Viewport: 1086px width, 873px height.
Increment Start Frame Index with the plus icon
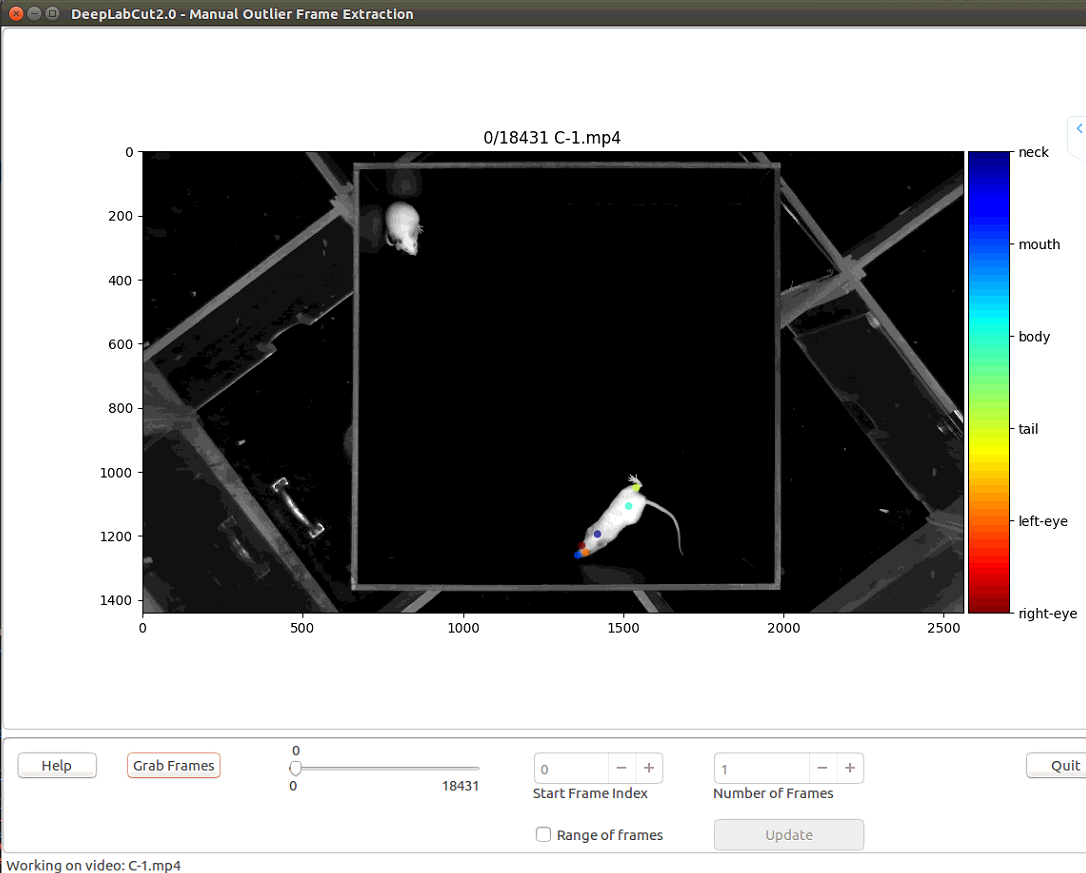click(x=649, y=768)
